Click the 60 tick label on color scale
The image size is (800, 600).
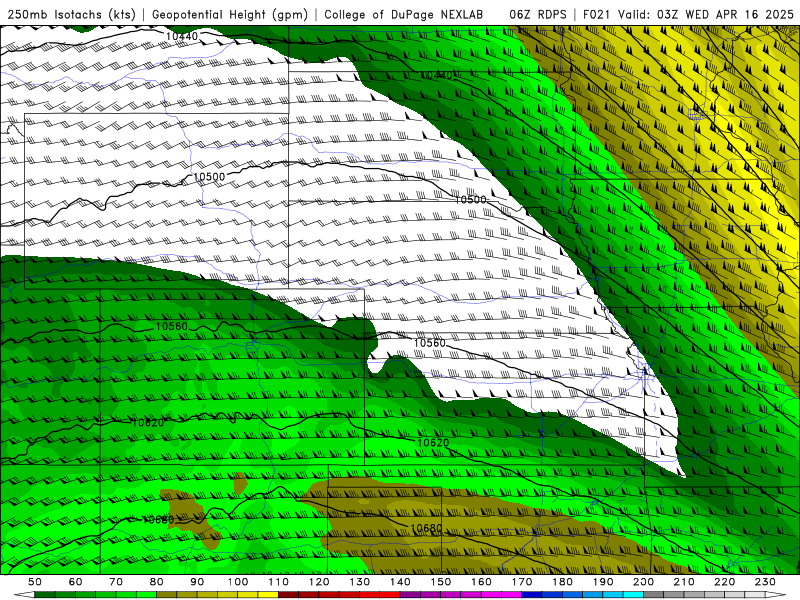click(75, 582)
